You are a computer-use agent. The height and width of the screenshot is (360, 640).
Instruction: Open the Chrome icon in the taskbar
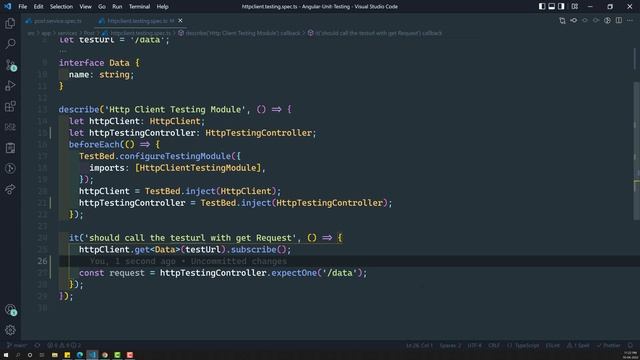[x=105, y=355]
